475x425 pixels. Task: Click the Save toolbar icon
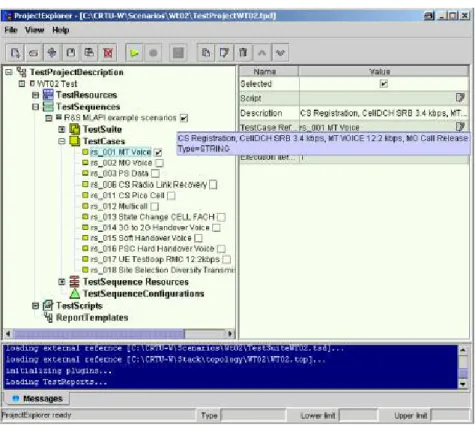71,53
